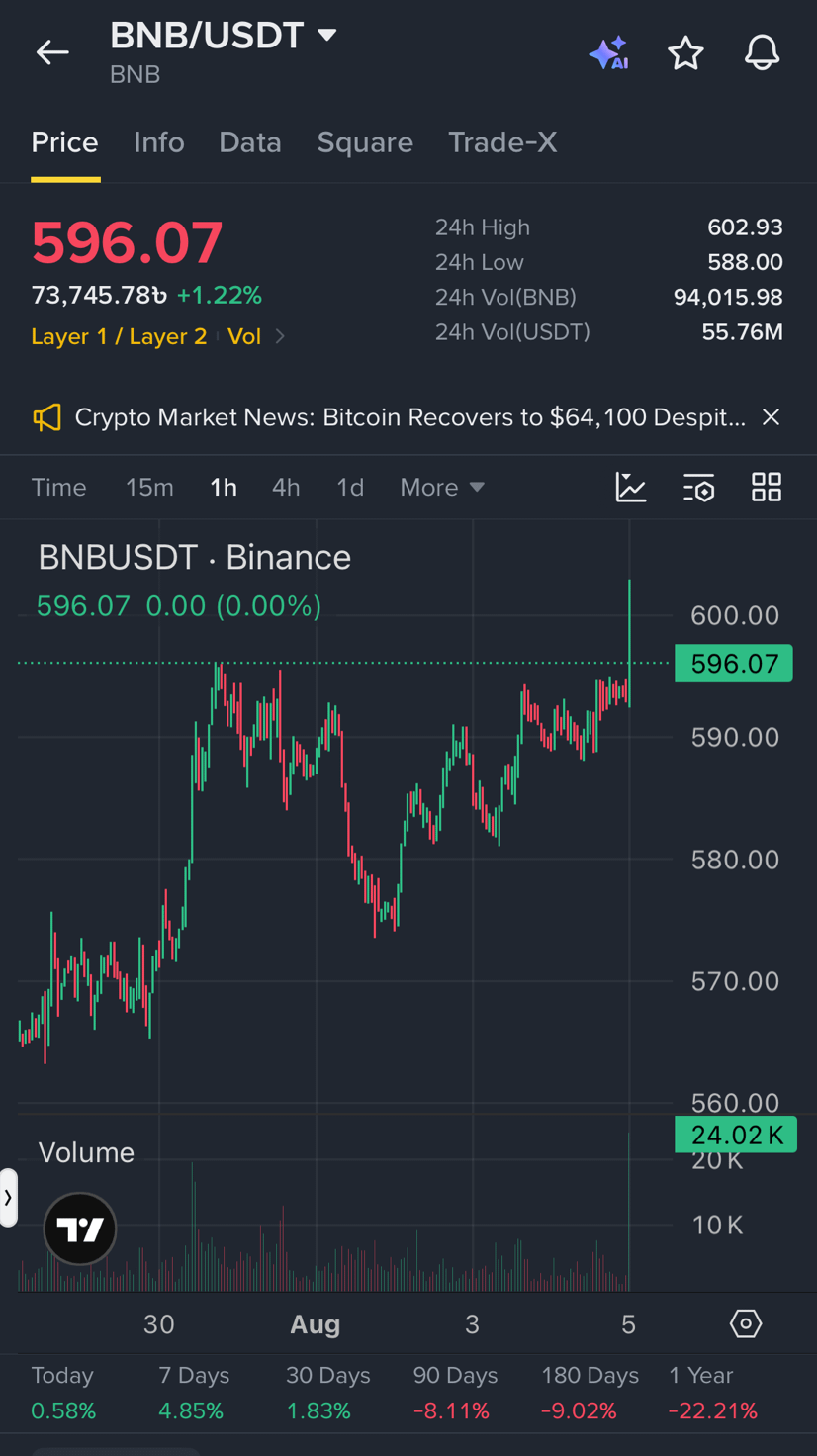Switch to the Square tab
Viewport: 817px width, 1456px height.
[x=365, y=142]
